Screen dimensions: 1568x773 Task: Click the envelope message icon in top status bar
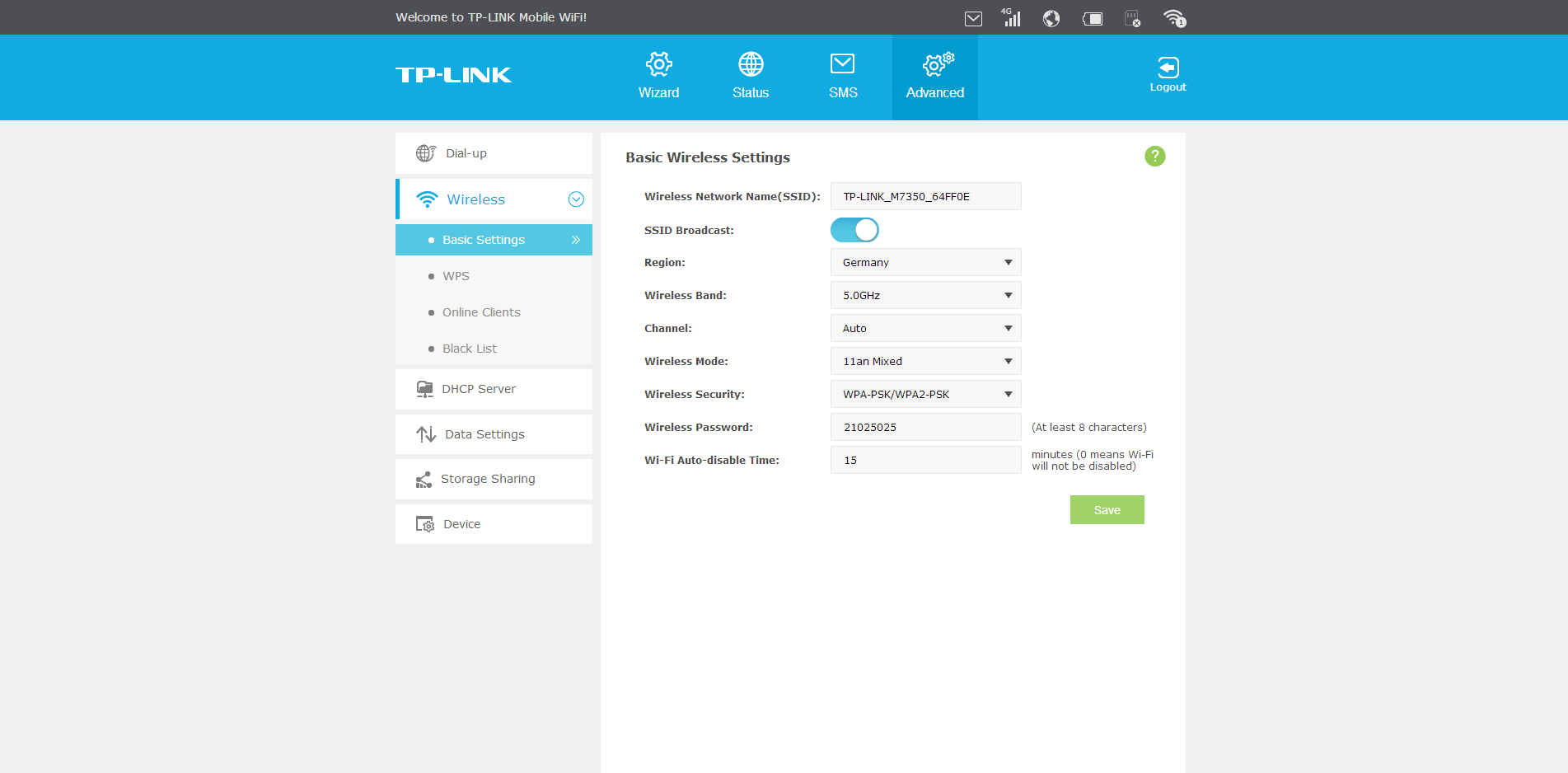[x=973, y=18]
